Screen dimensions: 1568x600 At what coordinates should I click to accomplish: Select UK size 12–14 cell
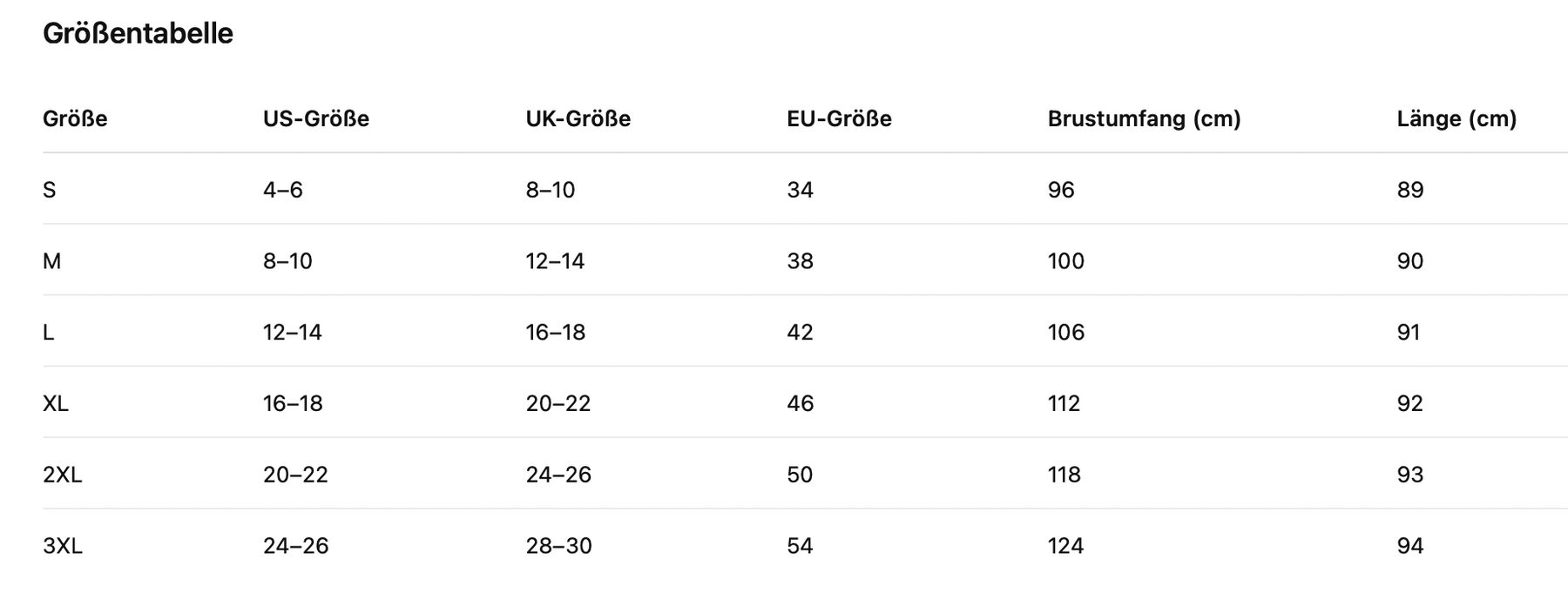[555, 261]
